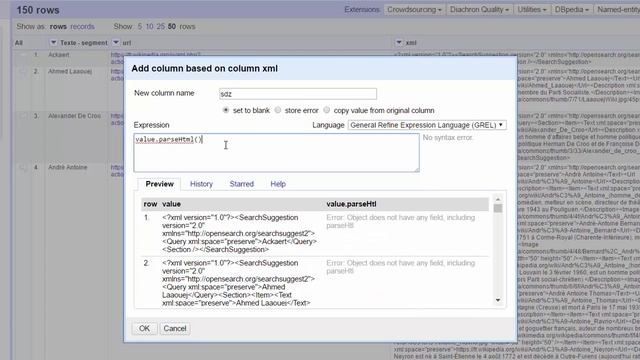Click the preview scrollbar down arrow
Viewport: 640px width, 360px height.
(498, 300)
